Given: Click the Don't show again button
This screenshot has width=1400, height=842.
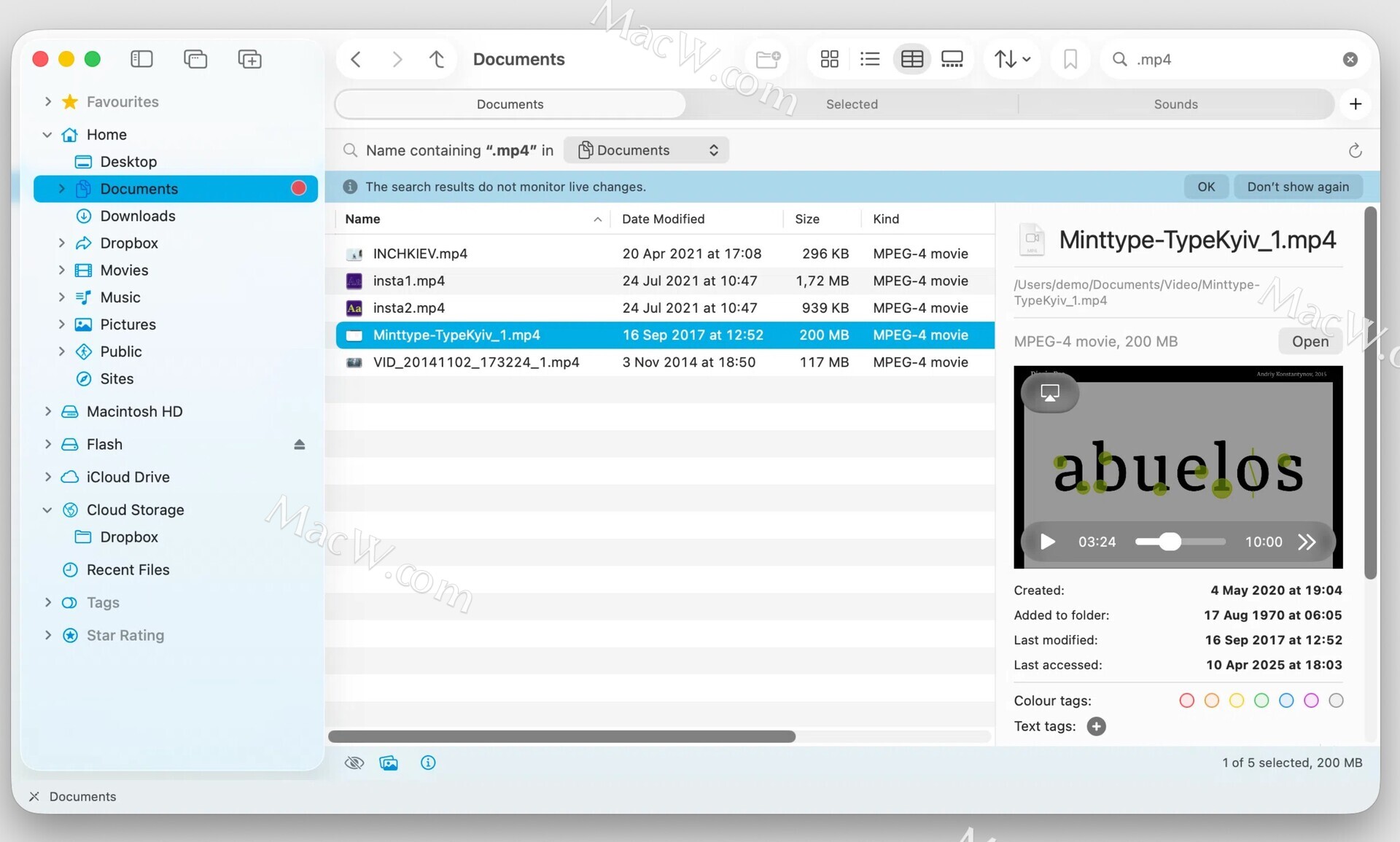Looking at the screenshot, I should pos(1297,187).
